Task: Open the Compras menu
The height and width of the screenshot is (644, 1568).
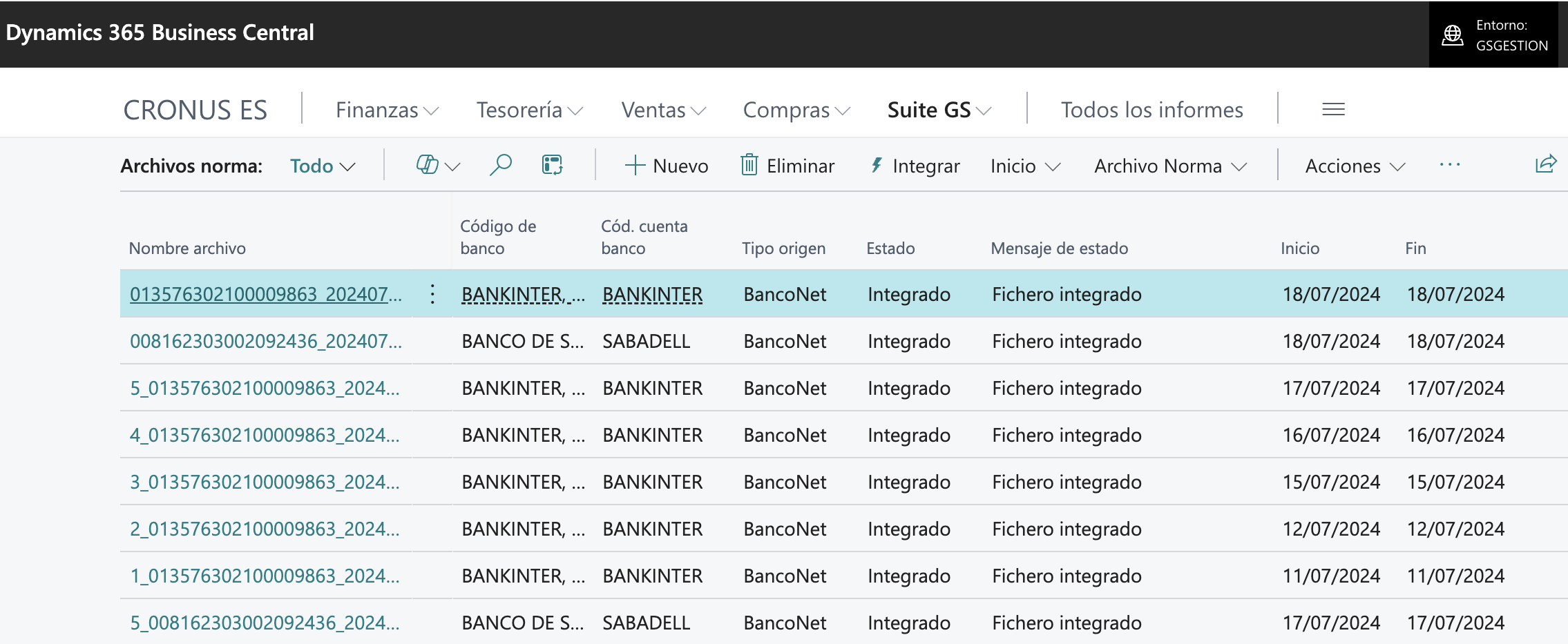Action: tap(796, 110)
